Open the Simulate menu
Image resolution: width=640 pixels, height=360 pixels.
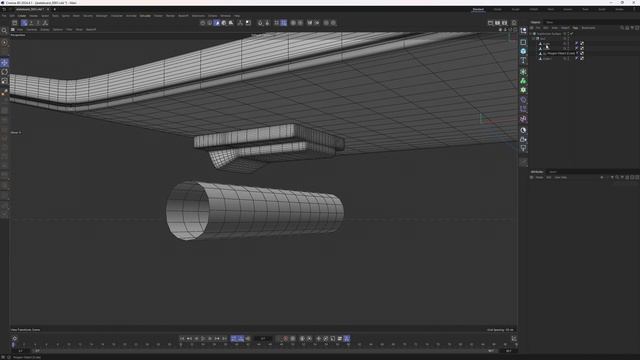pyautogui.click(x=145, y=16)
